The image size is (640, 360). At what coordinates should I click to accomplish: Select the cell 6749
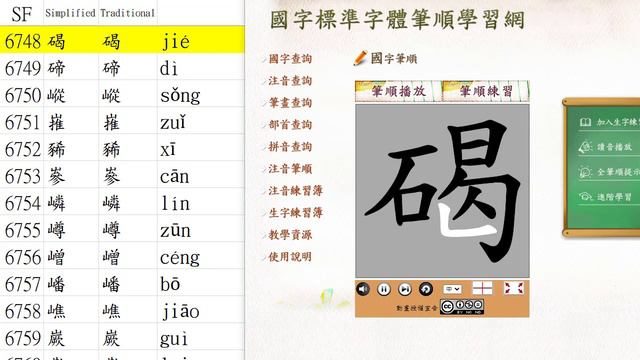22,68
